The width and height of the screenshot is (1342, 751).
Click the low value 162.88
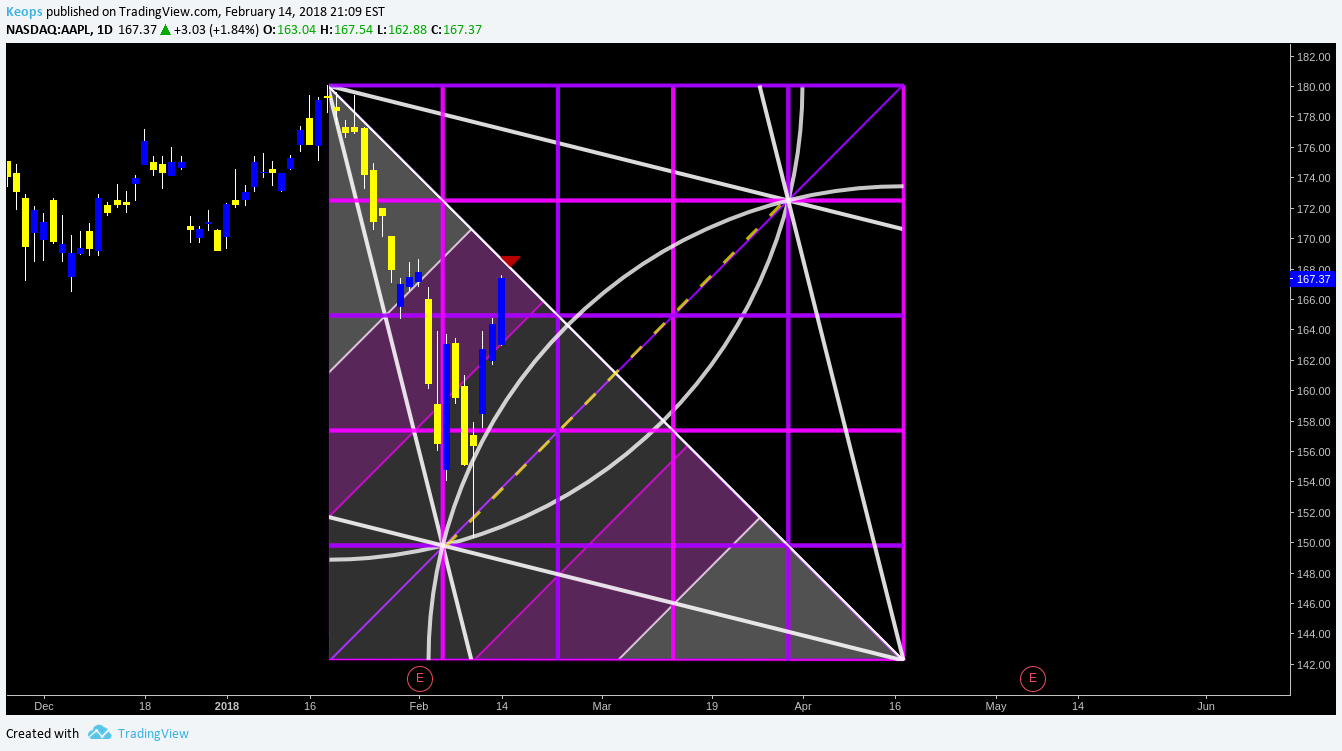[x=407, y=29]
